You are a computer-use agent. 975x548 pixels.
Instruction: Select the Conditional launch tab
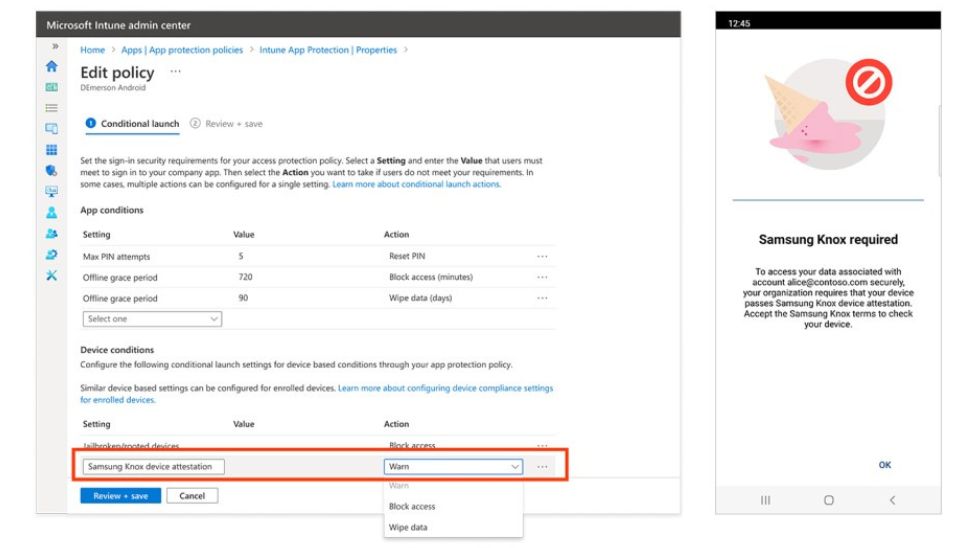pyautogui.click(x=132, y=124)
